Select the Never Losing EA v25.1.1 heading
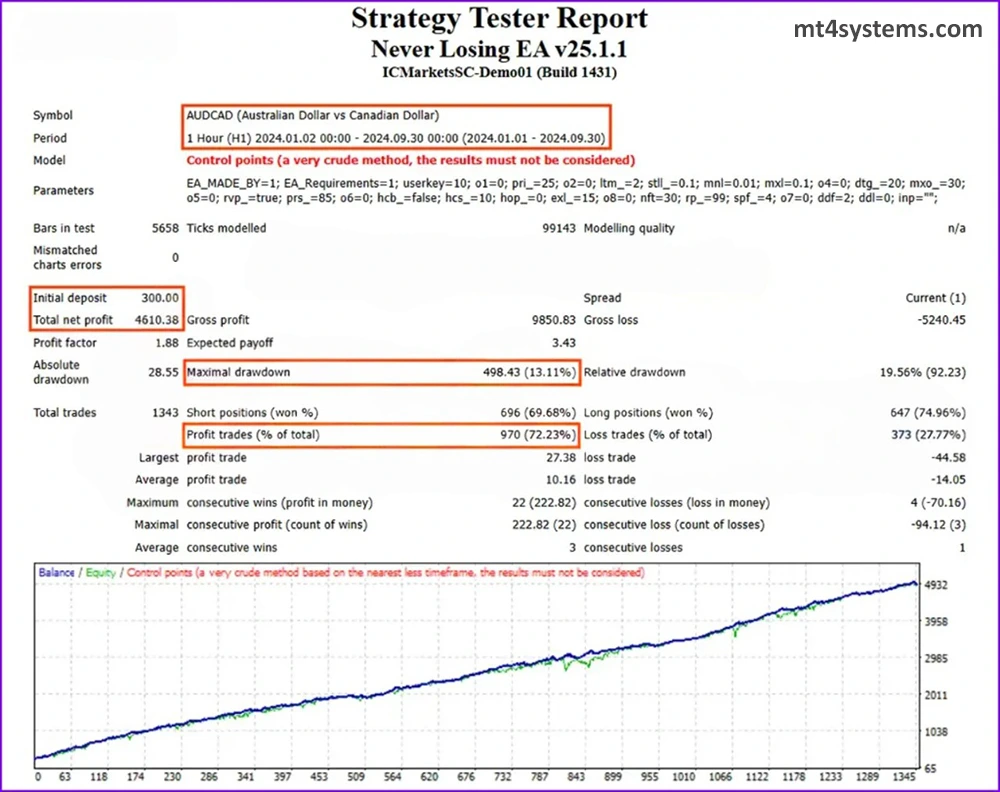The width and height of the screenshot is (1000, 792). (x=499, y=48)
